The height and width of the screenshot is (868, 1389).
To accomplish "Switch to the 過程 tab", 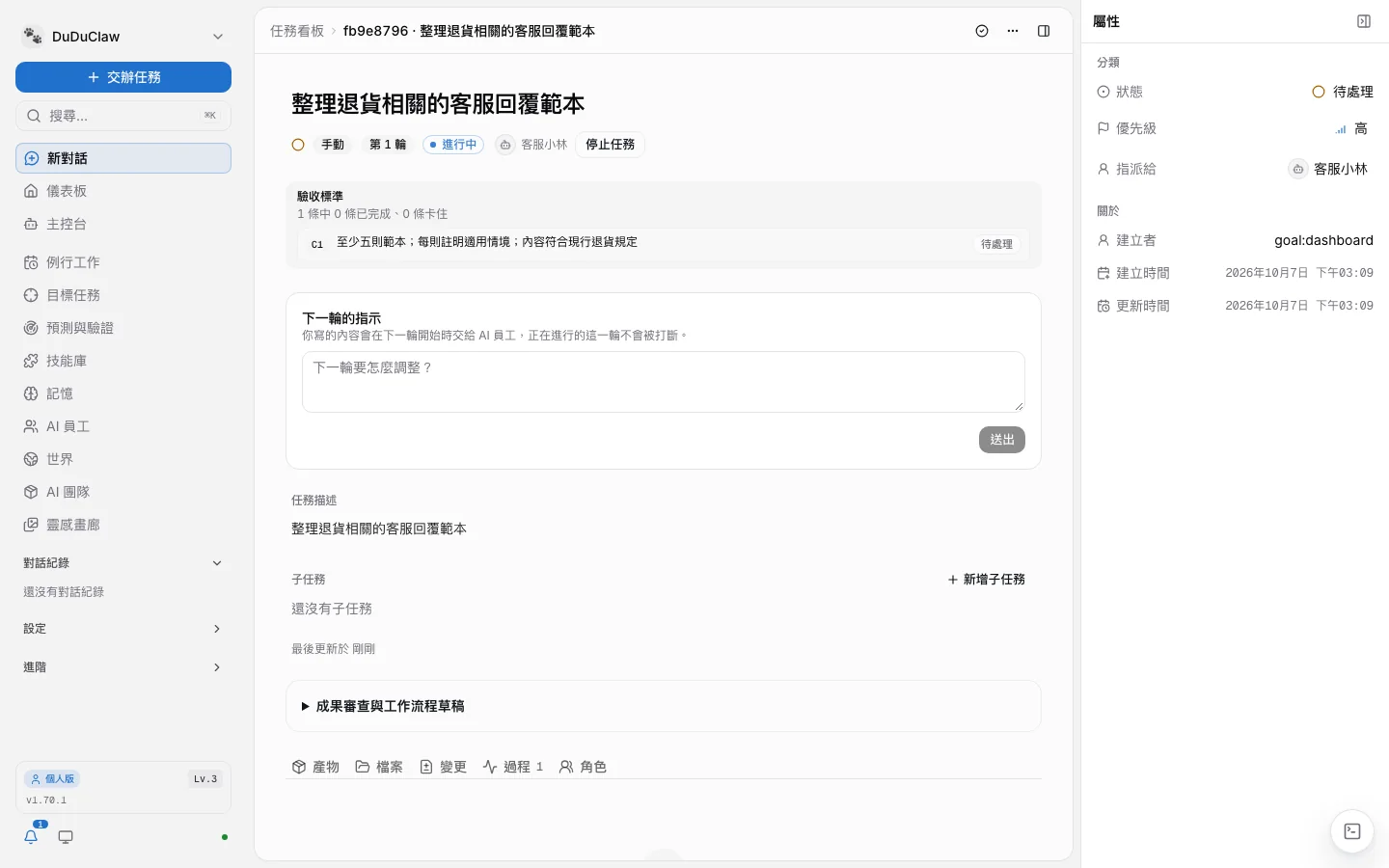I will point(513,767).
